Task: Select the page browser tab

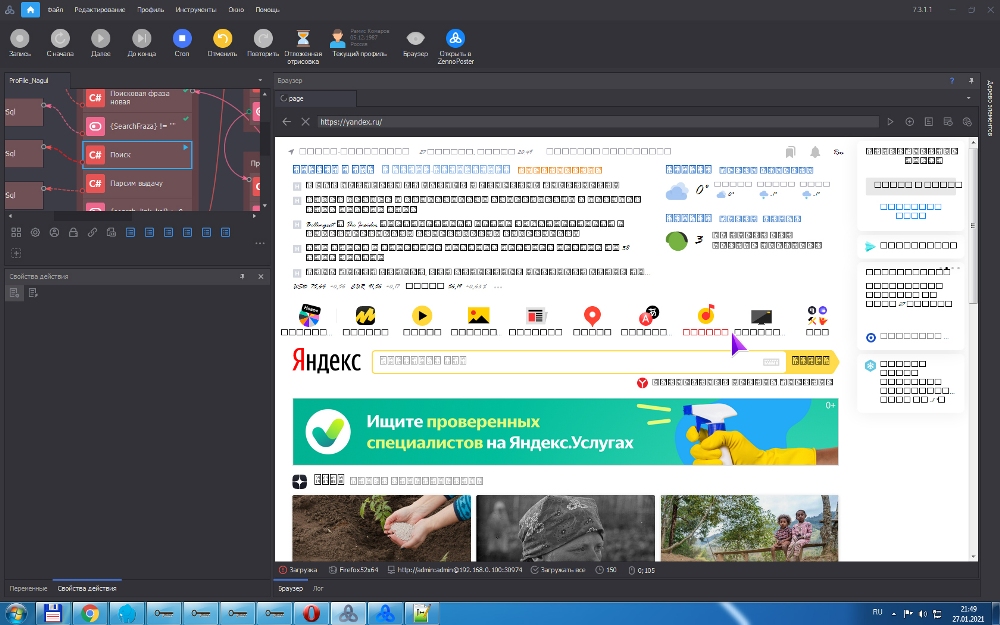Action: click(315, 98)
